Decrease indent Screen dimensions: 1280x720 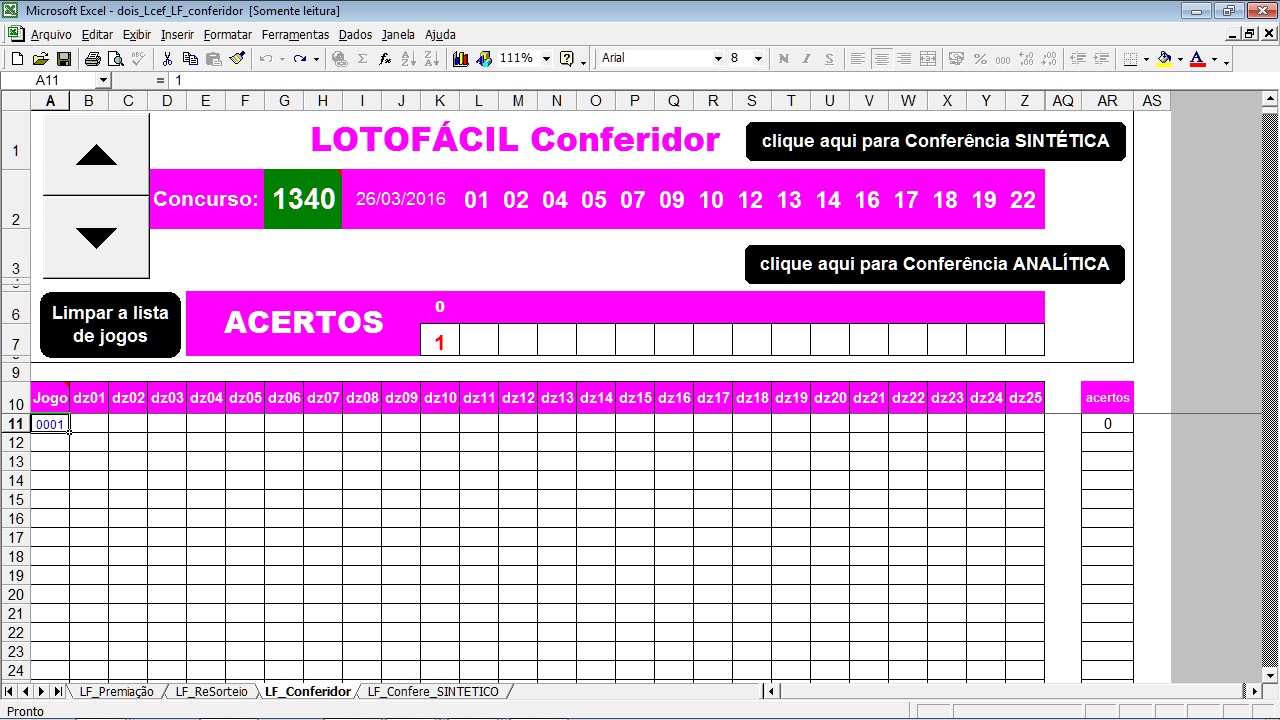[1078, 59]
